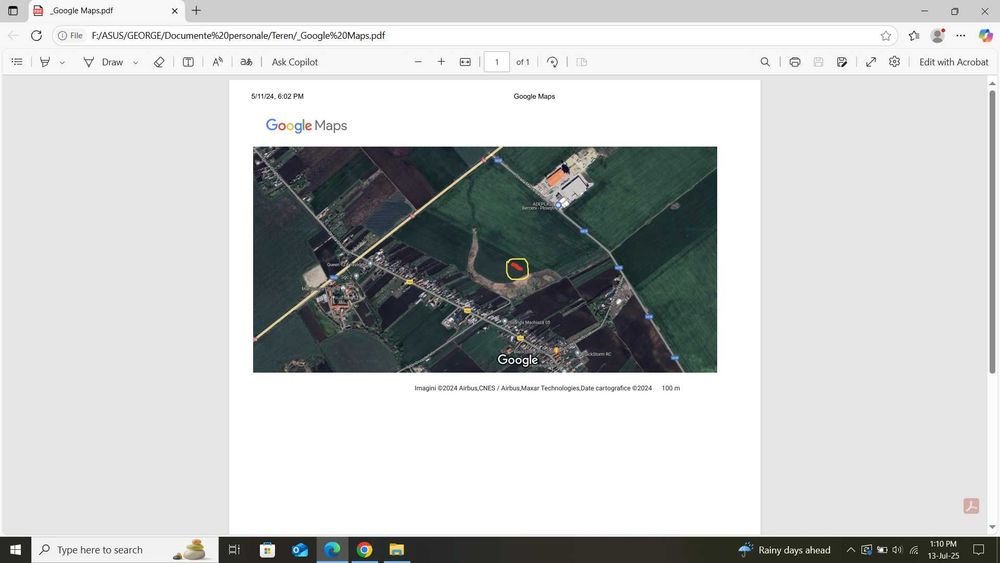Open the Favorites list icon
Viewport: 1000px width, 563px height.
[x=914, y=36]
